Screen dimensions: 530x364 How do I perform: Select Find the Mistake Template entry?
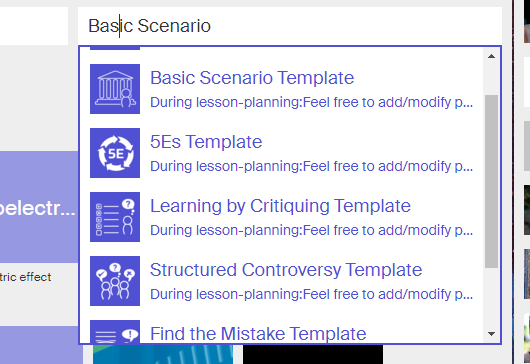tap(258, 334)
